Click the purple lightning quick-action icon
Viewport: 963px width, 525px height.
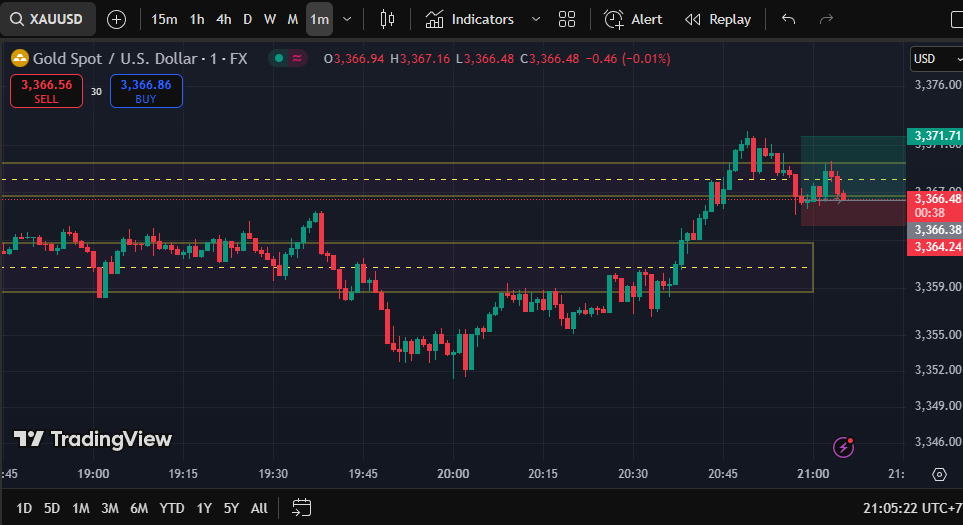843,447
